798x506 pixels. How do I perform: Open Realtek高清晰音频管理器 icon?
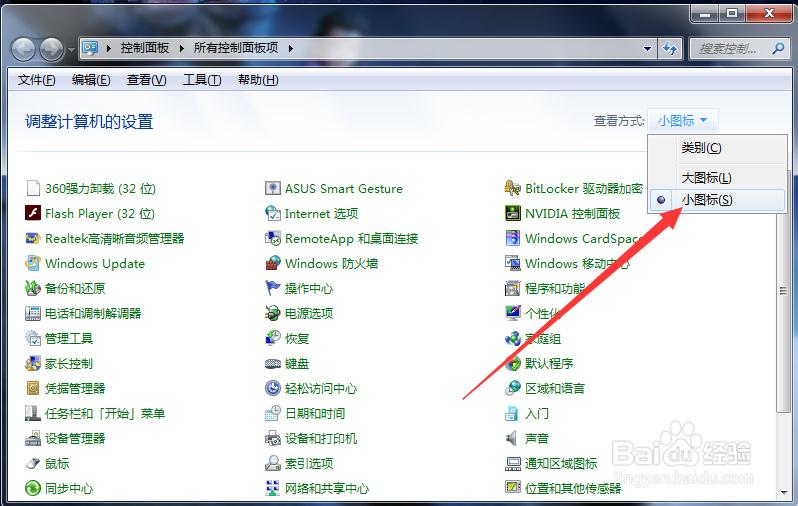(x=33, y=238)
